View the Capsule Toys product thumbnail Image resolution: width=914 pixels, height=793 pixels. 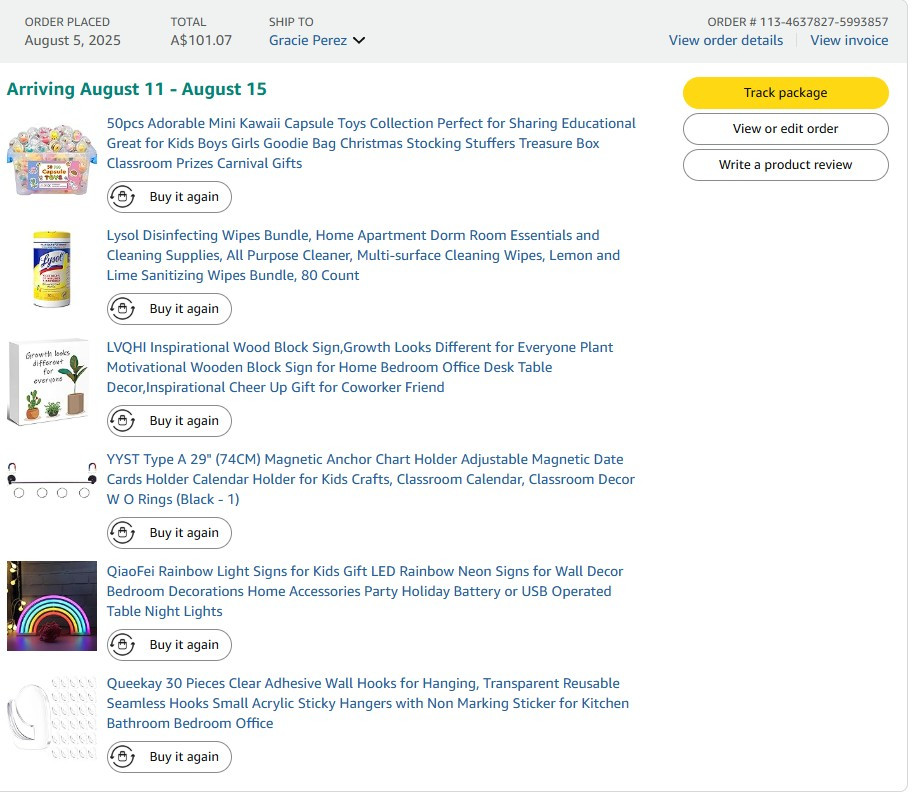coord(52,159)
